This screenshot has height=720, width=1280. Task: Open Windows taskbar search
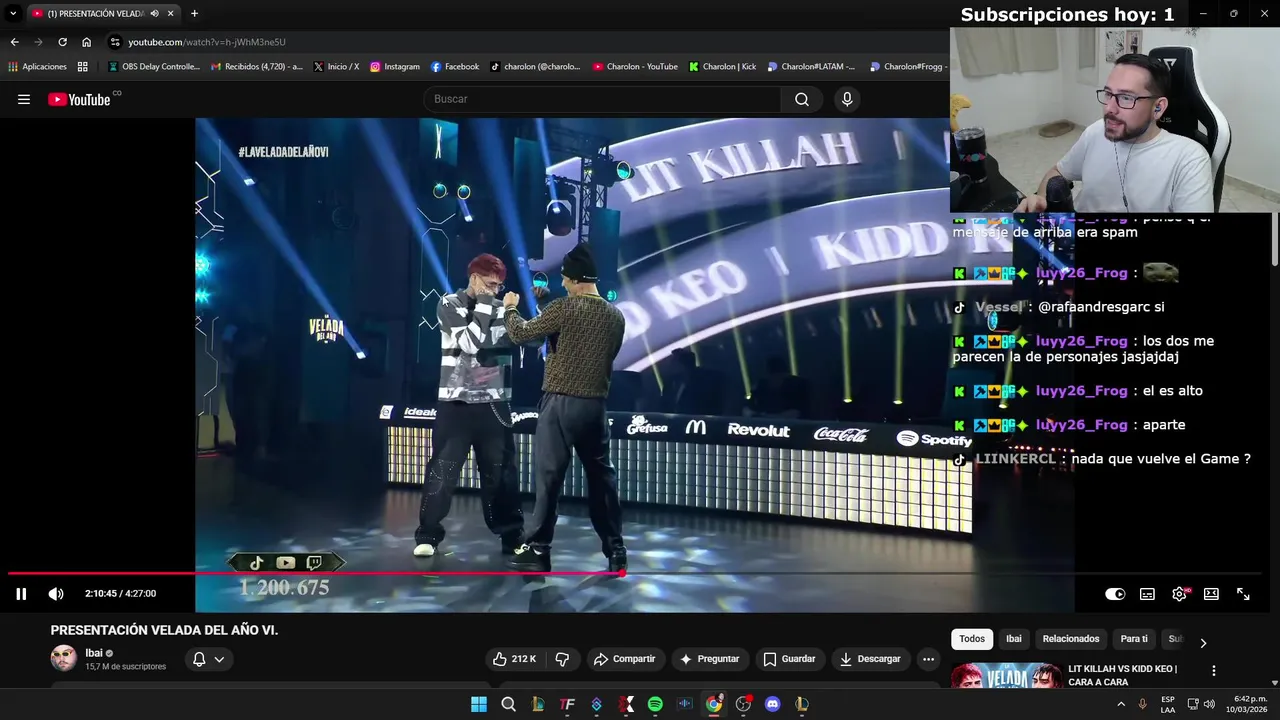coord(508,704)
